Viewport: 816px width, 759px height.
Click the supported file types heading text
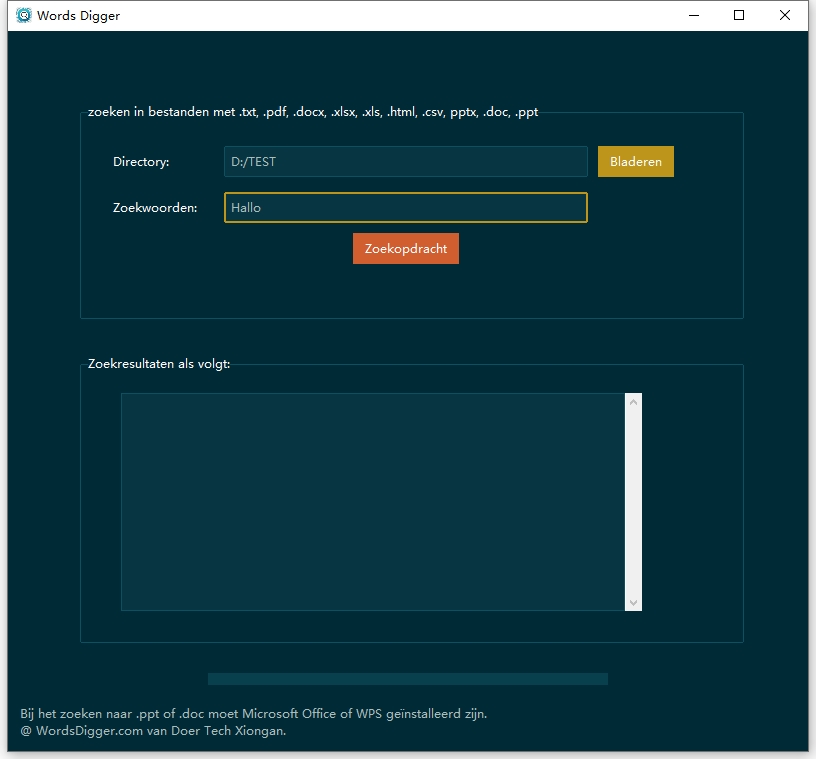click(313, 112)
